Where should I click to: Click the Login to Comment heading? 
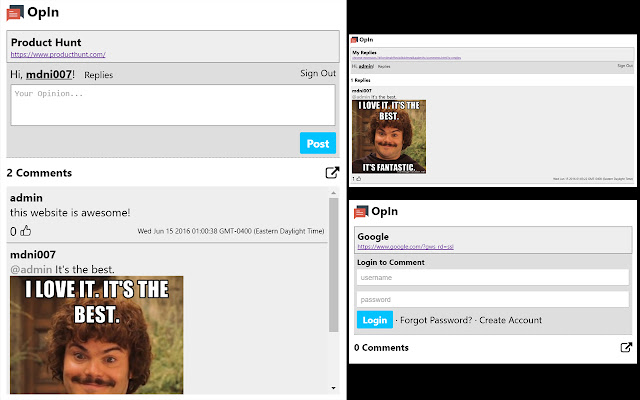pyautogui.click(x=391, y=262)
